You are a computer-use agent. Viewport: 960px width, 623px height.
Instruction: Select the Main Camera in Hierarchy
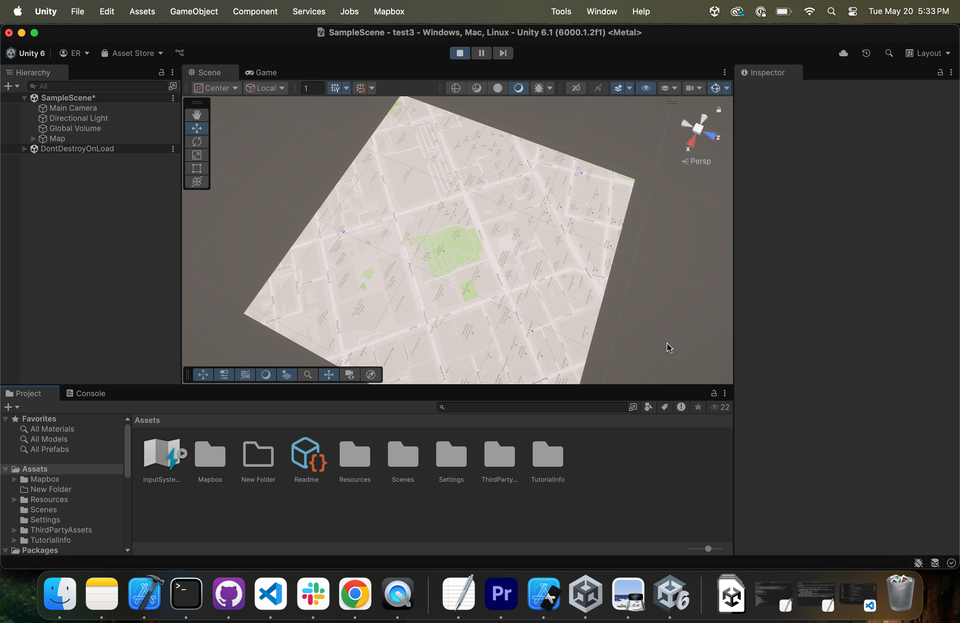coord(72,108)
